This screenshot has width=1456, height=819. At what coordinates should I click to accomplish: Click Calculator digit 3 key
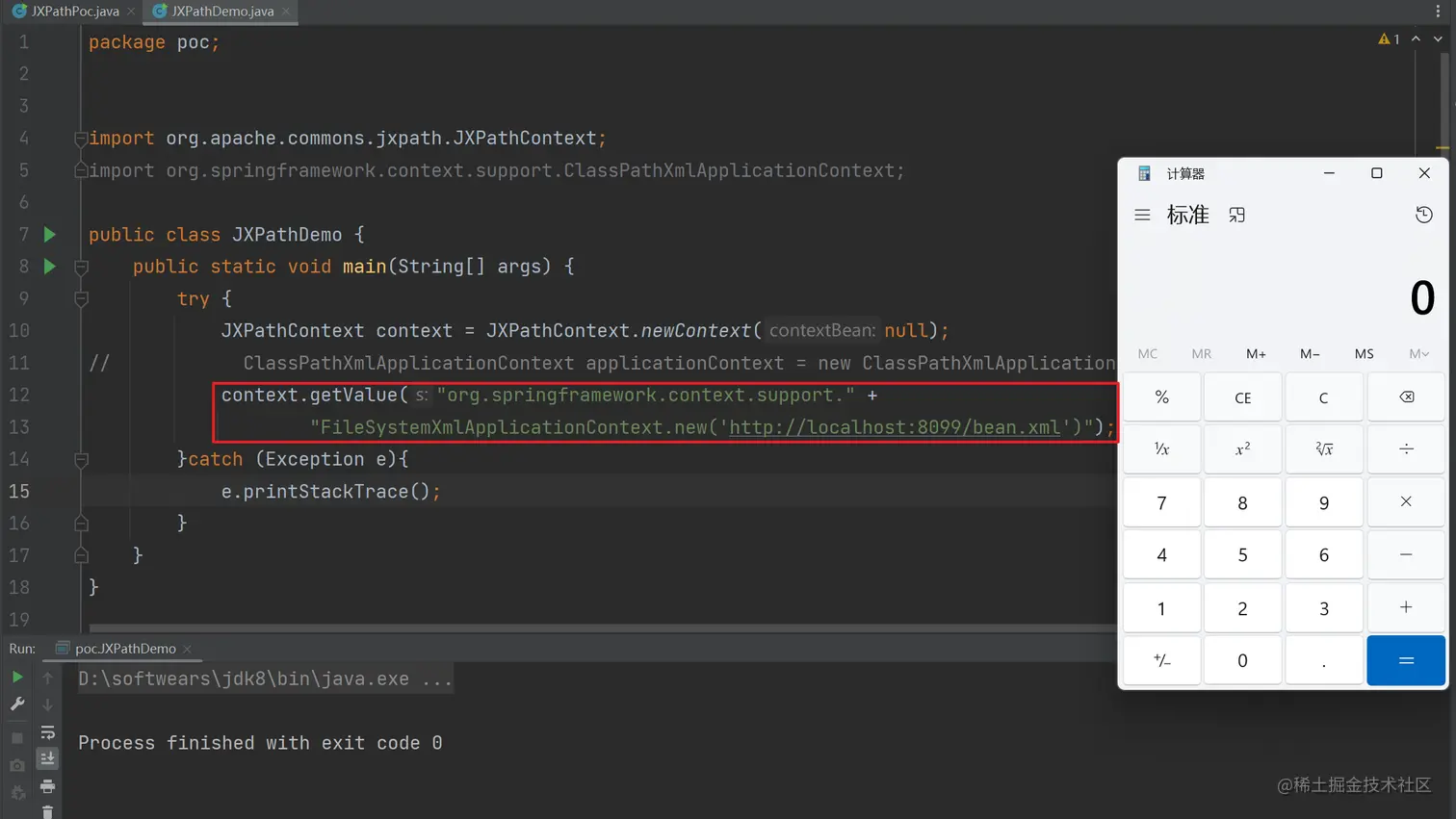(x=1324, y=608)
